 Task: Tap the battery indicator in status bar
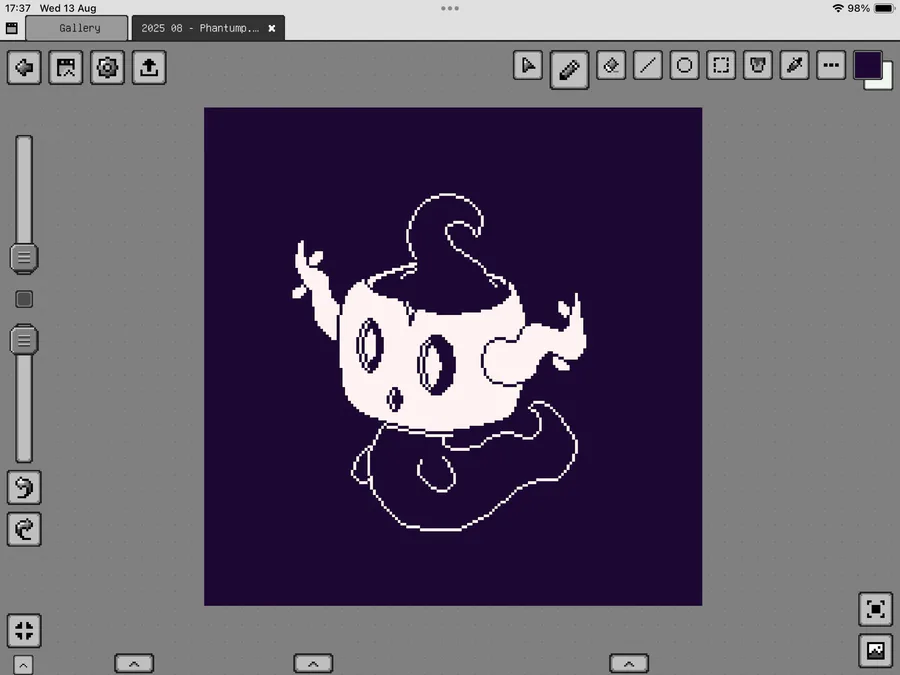885,8
